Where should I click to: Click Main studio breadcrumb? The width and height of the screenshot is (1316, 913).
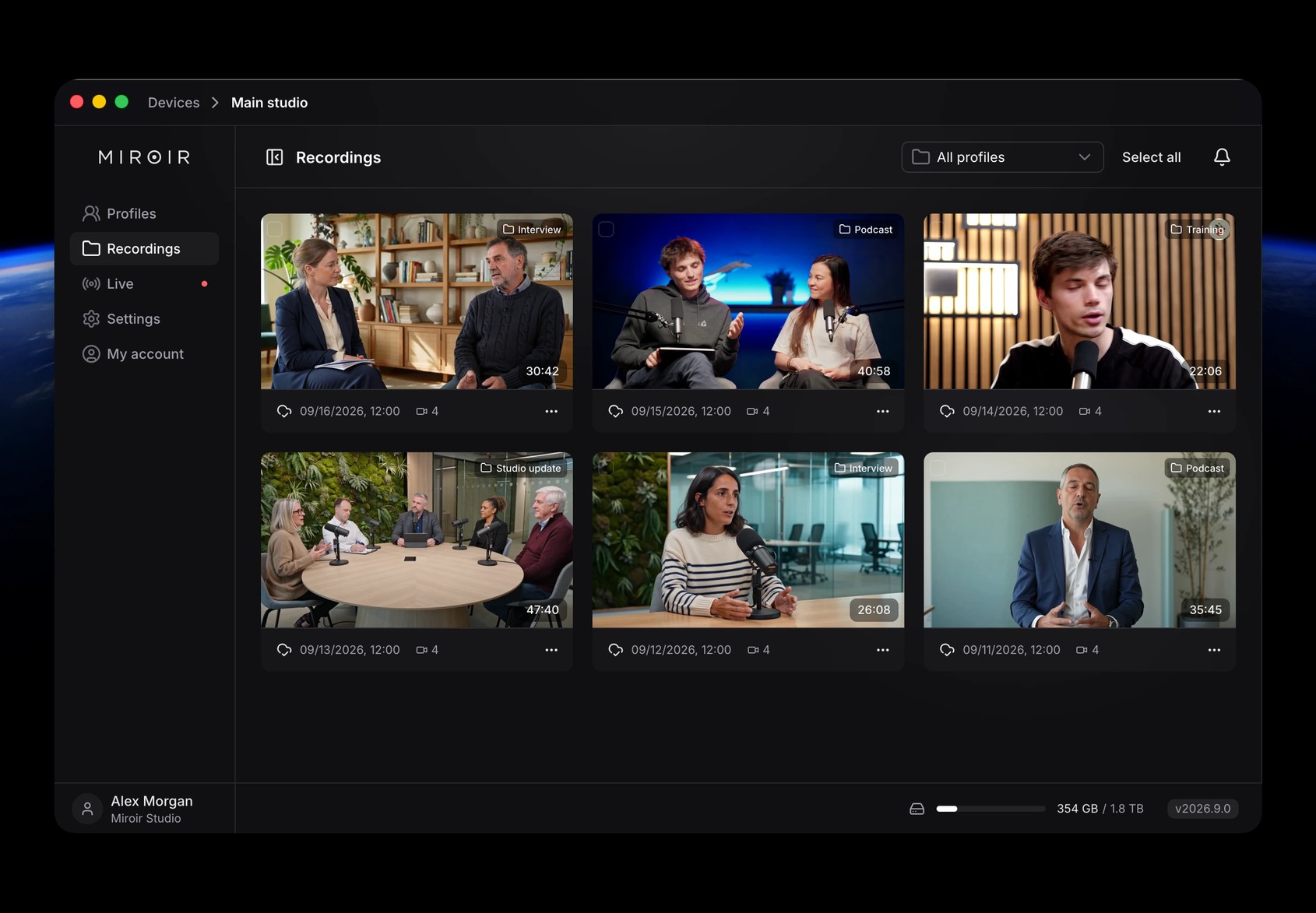click(269, 103)
